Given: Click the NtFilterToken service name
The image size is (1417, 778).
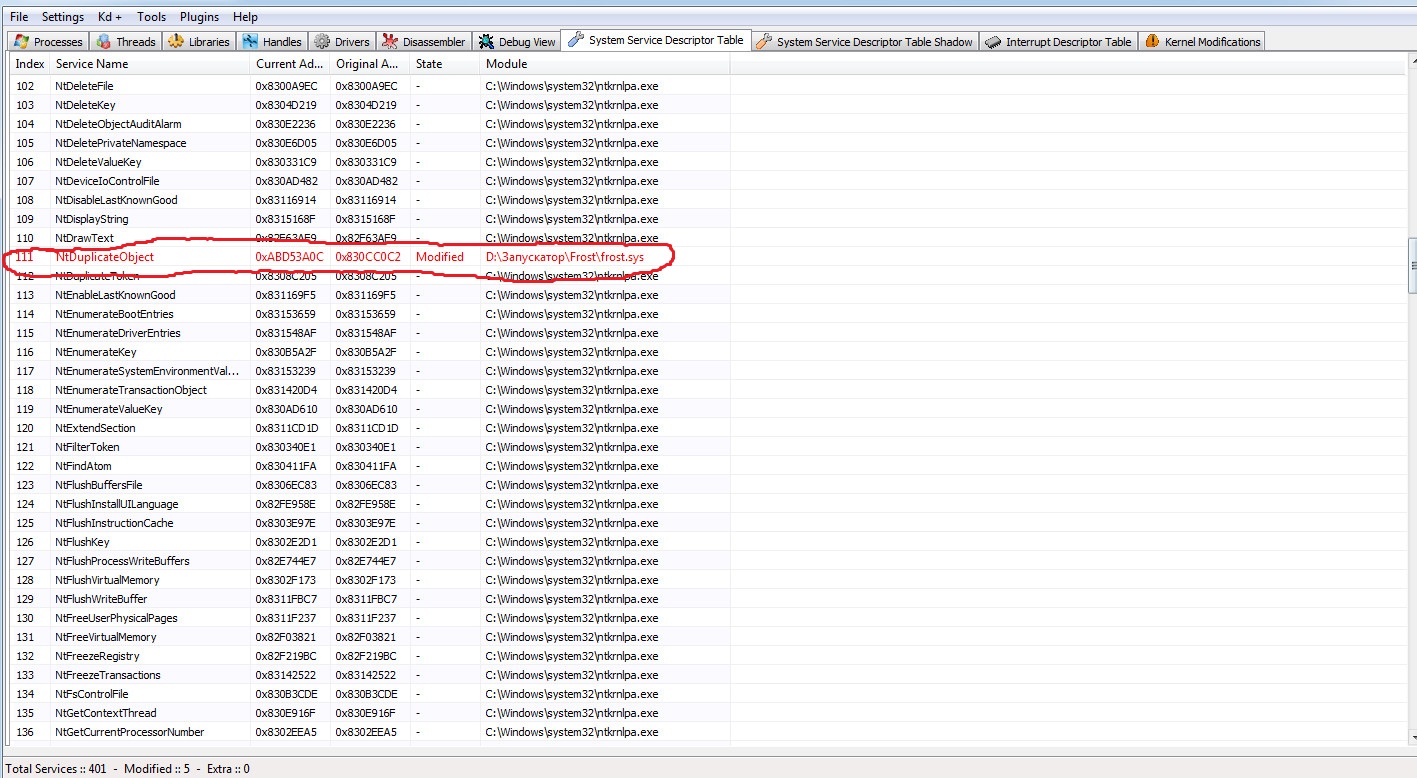Looking at the screenshot, I should click(x=87, y=447).
